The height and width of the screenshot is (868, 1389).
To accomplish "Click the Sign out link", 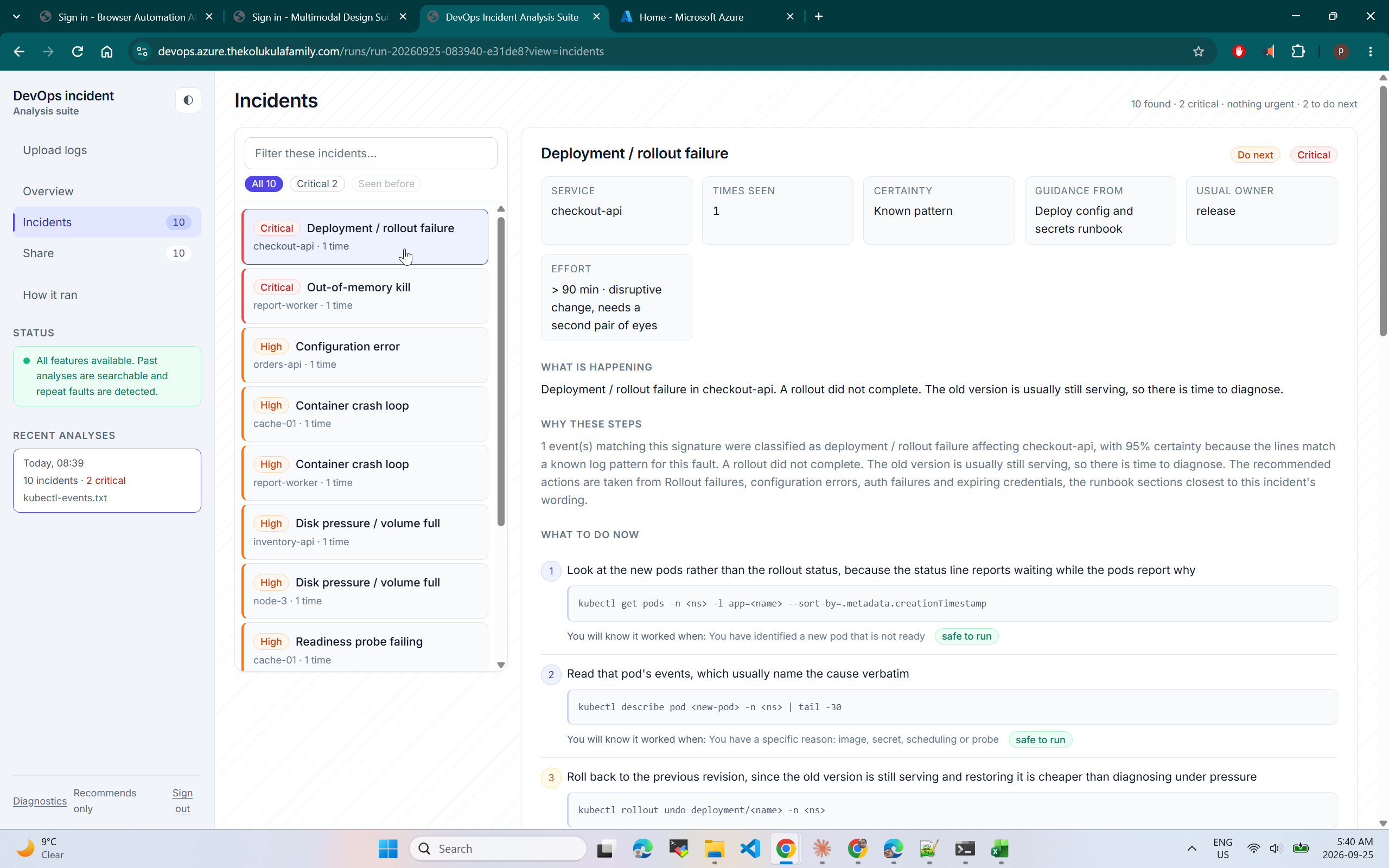I will [x=182, y=801].
